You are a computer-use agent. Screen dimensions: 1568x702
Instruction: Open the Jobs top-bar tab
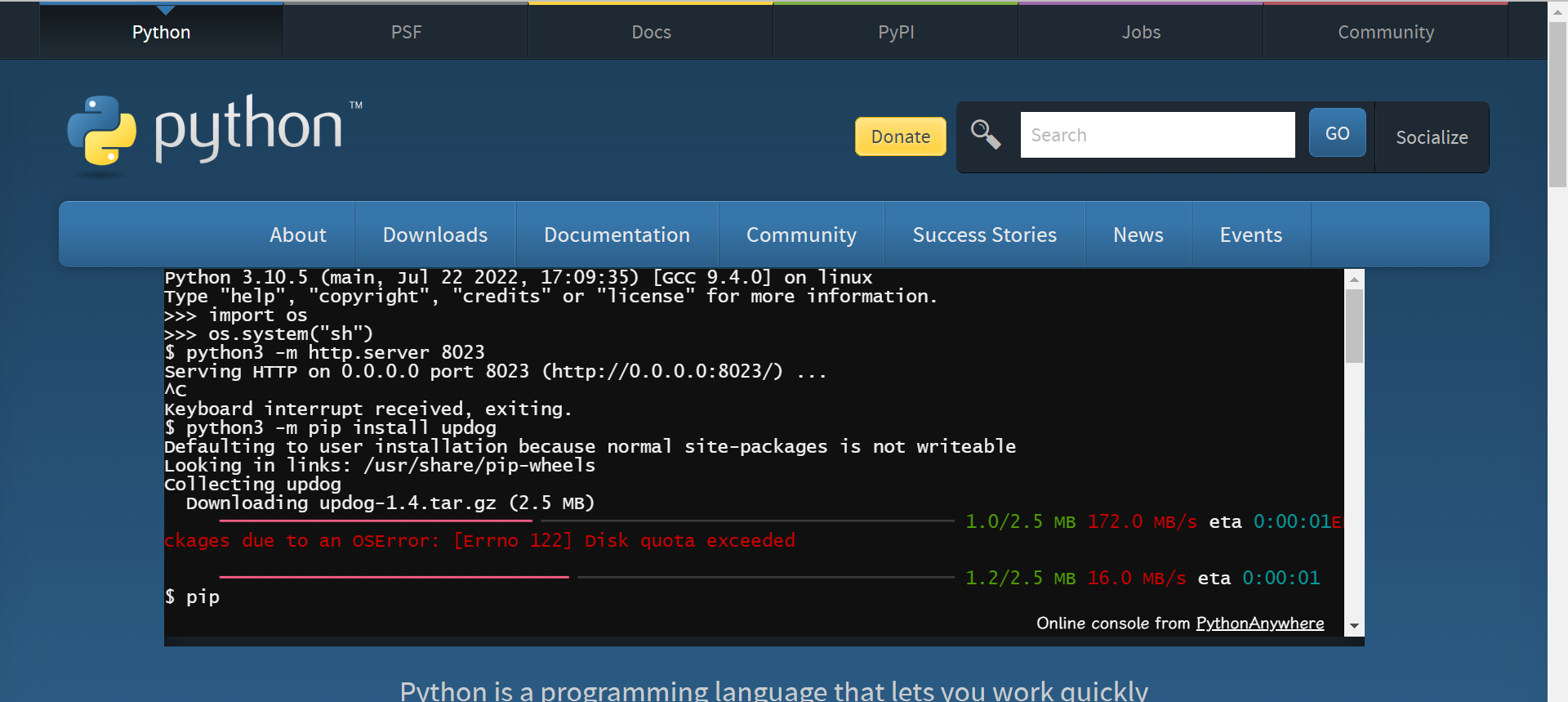(x=1141, y=32)
